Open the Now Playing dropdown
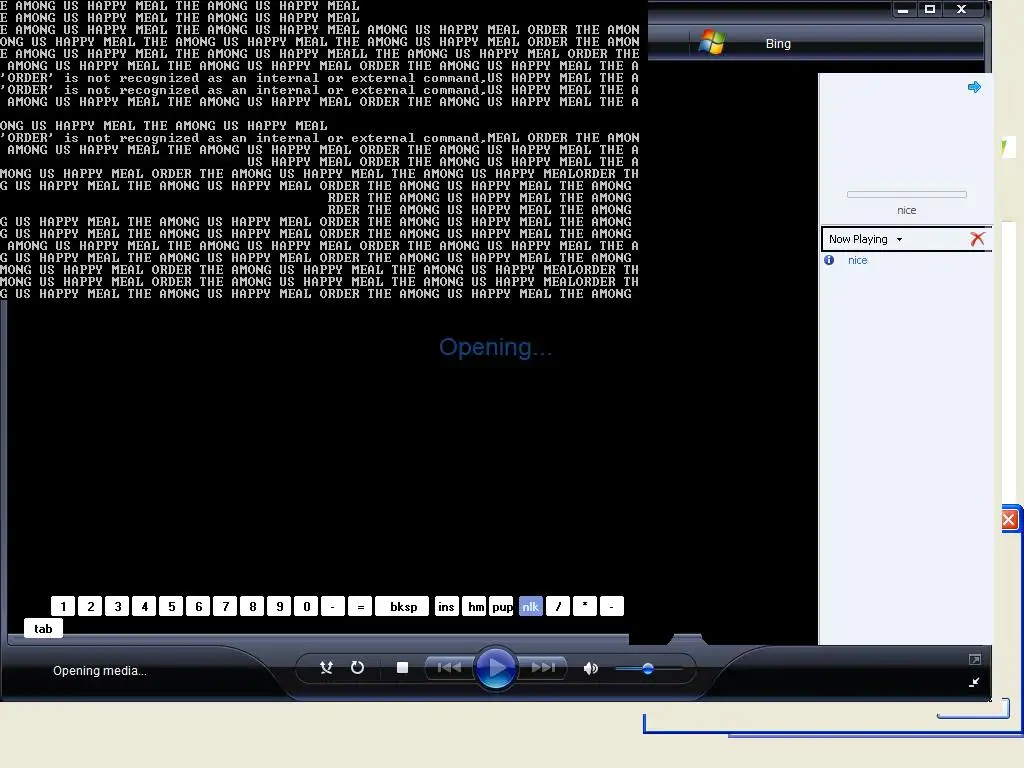 [865, 239]
